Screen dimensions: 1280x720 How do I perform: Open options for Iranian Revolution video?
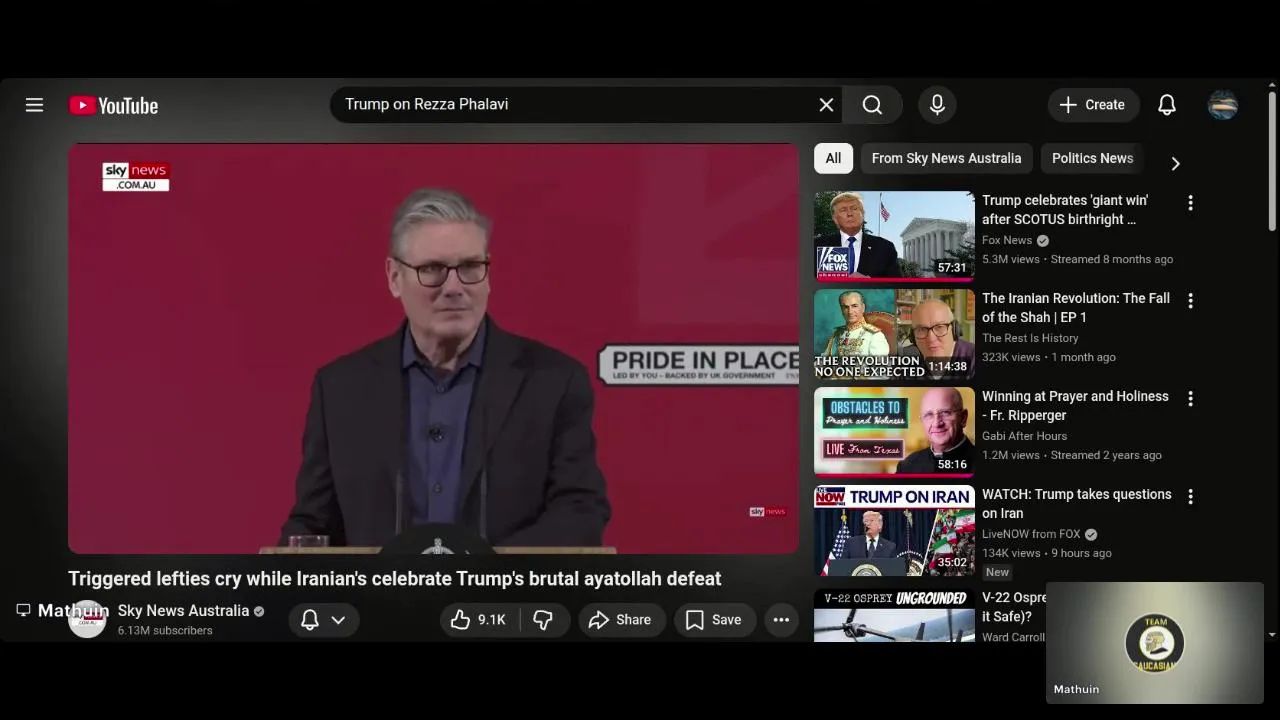1190,301
